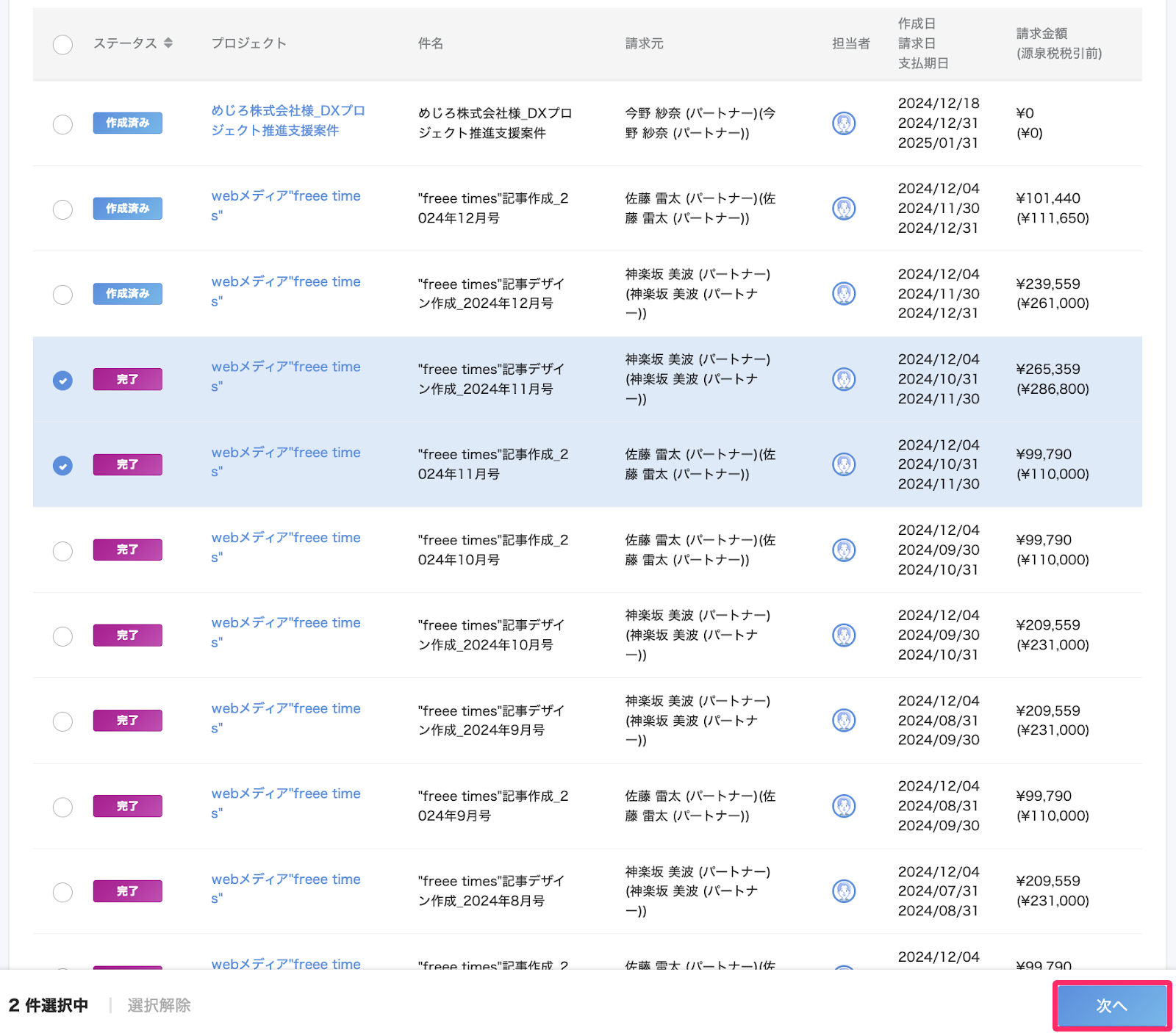The image size is (1176, 1033).
Task: Open assignee avatar in めじろ株式会社様 row
Action: (844, 123)
